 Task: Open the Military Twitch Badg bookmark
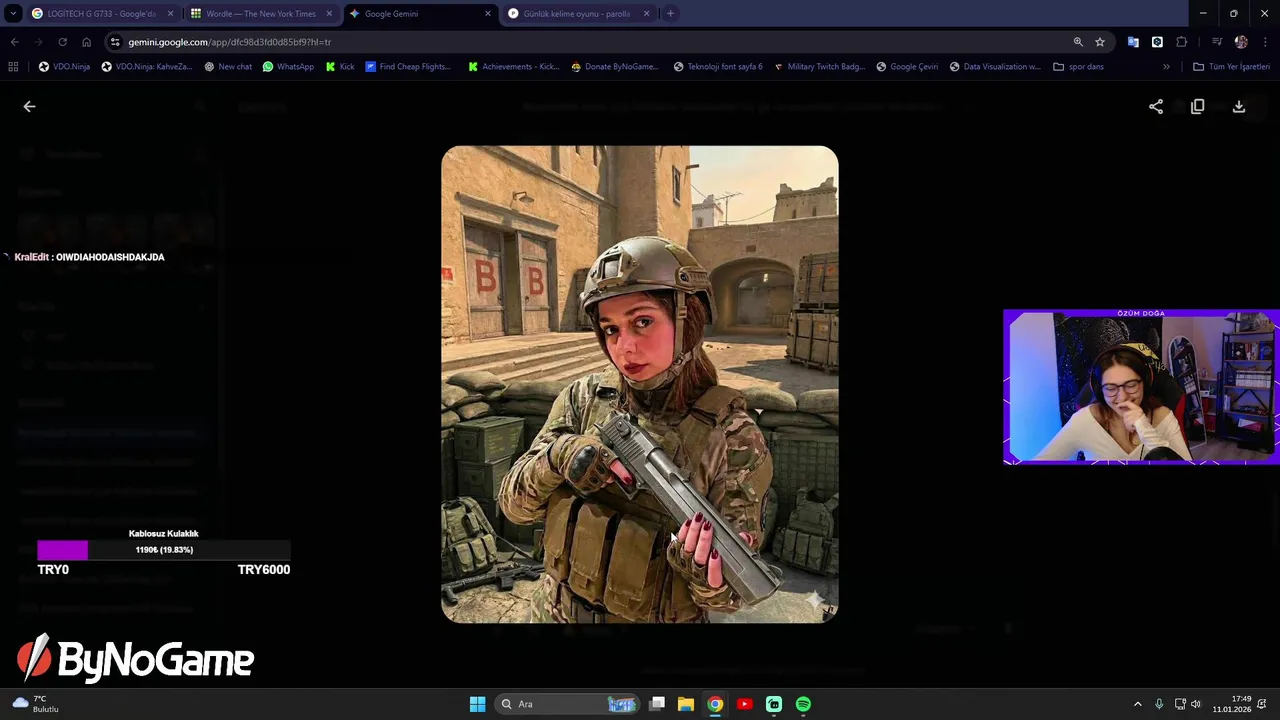(819, 67)
